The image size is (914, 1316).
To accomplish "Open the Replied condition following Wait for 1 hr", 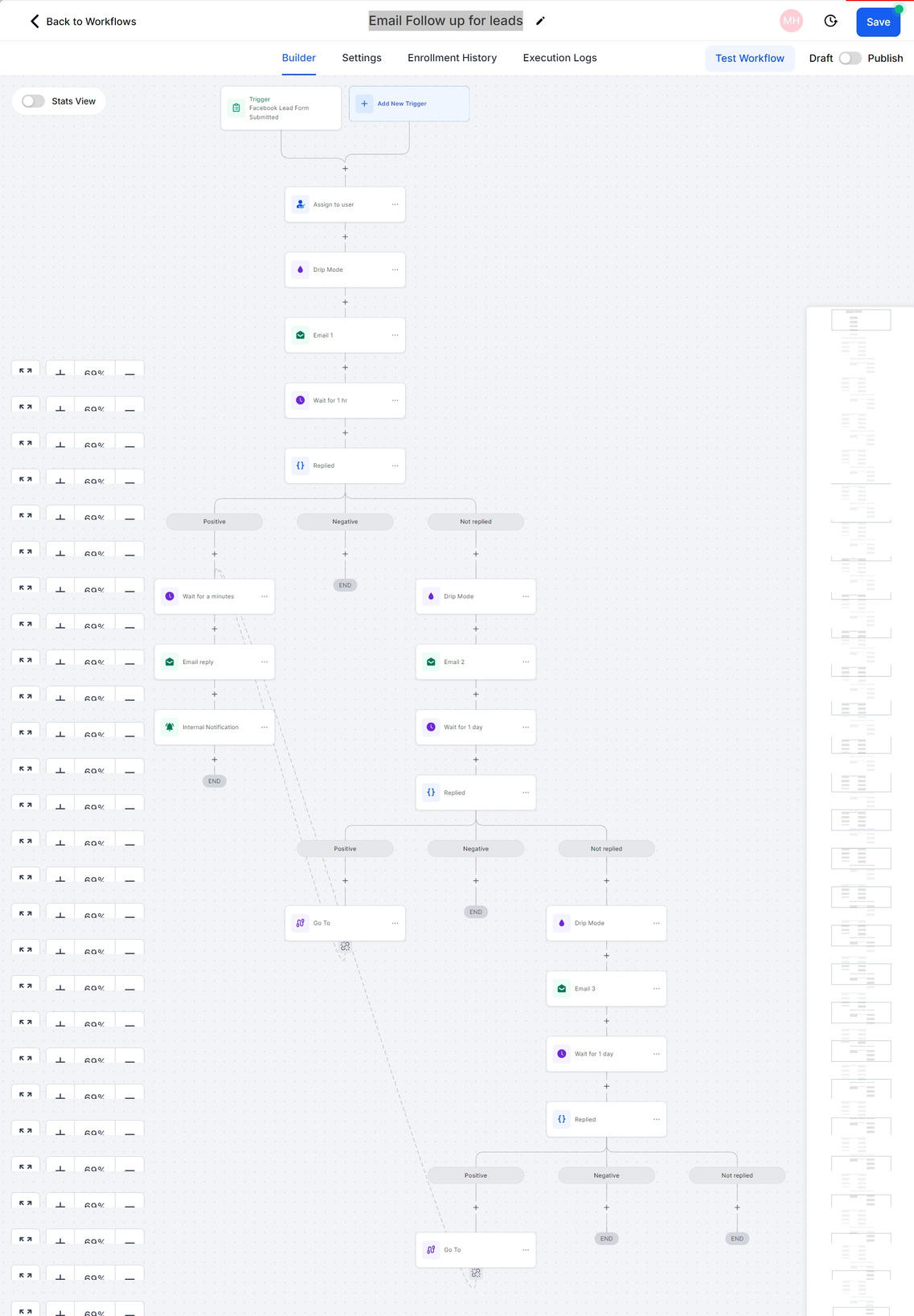I will point(345,465).
